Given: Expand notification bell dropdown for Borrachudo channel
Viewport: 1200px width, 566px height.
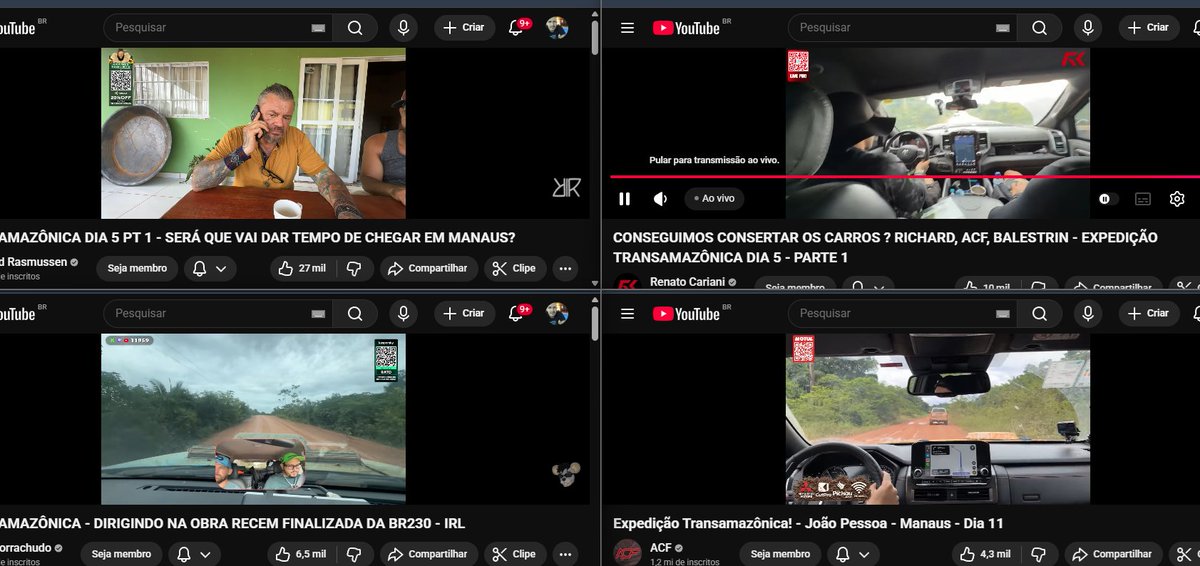Looking at the screenshot, I should click(194, 554).
